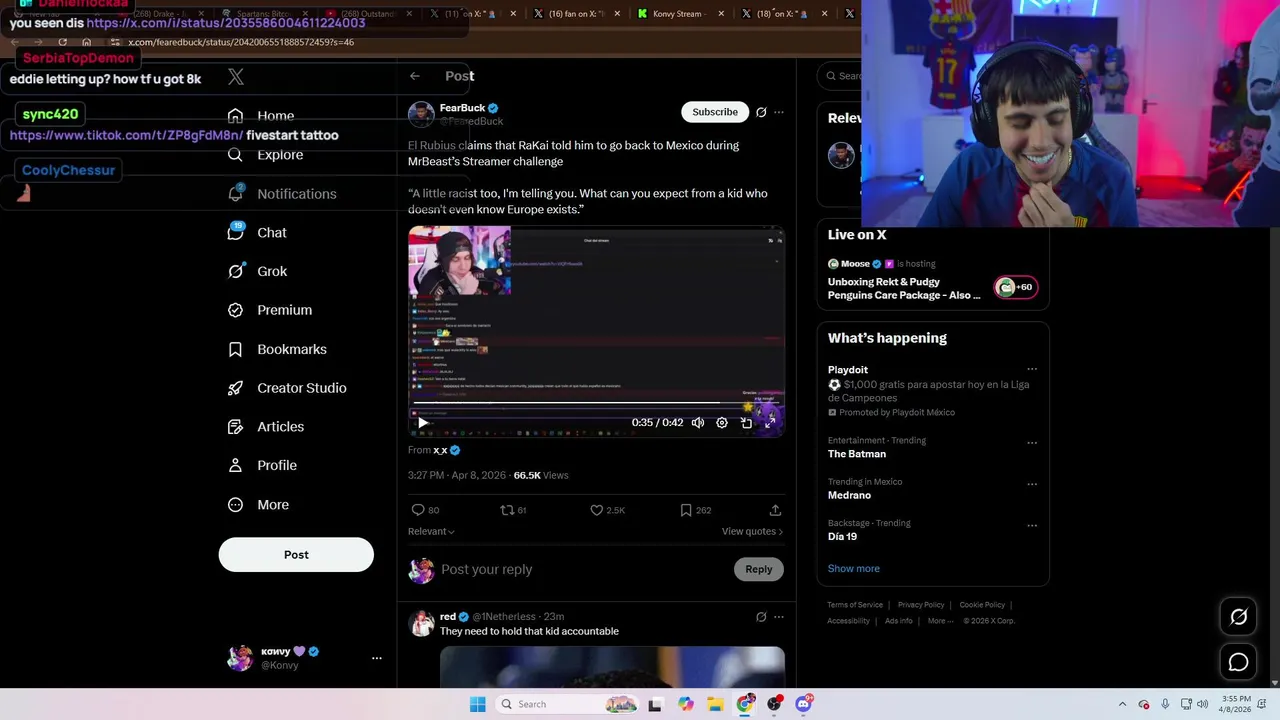Open Notifications in the sidebar
This screenshot has width=1280, height=720.
coord(282,194)
